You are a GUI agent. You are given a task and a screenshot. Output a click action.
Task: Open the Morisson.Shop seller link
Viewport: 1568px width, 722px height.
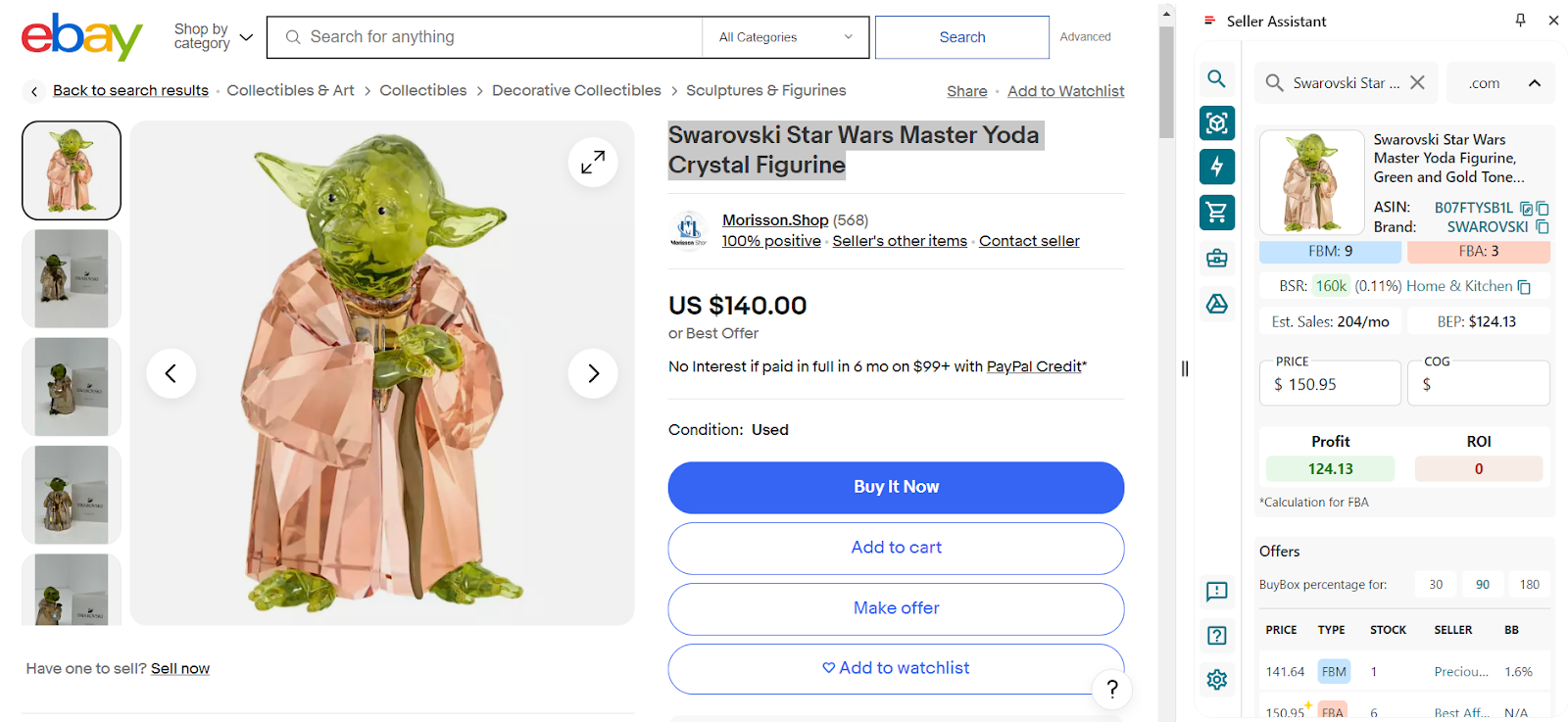point(774,220)
